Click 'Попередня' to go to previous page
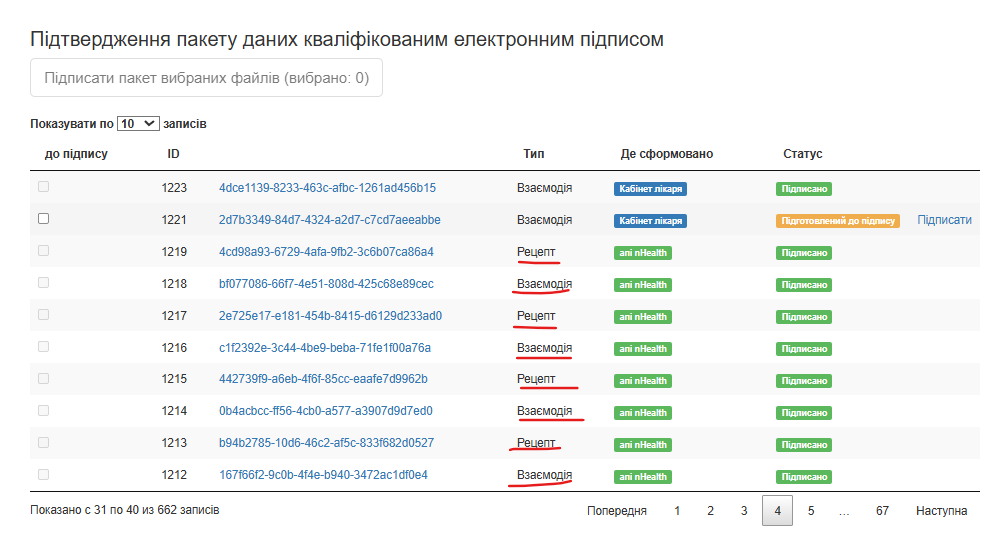 [617, 511]
